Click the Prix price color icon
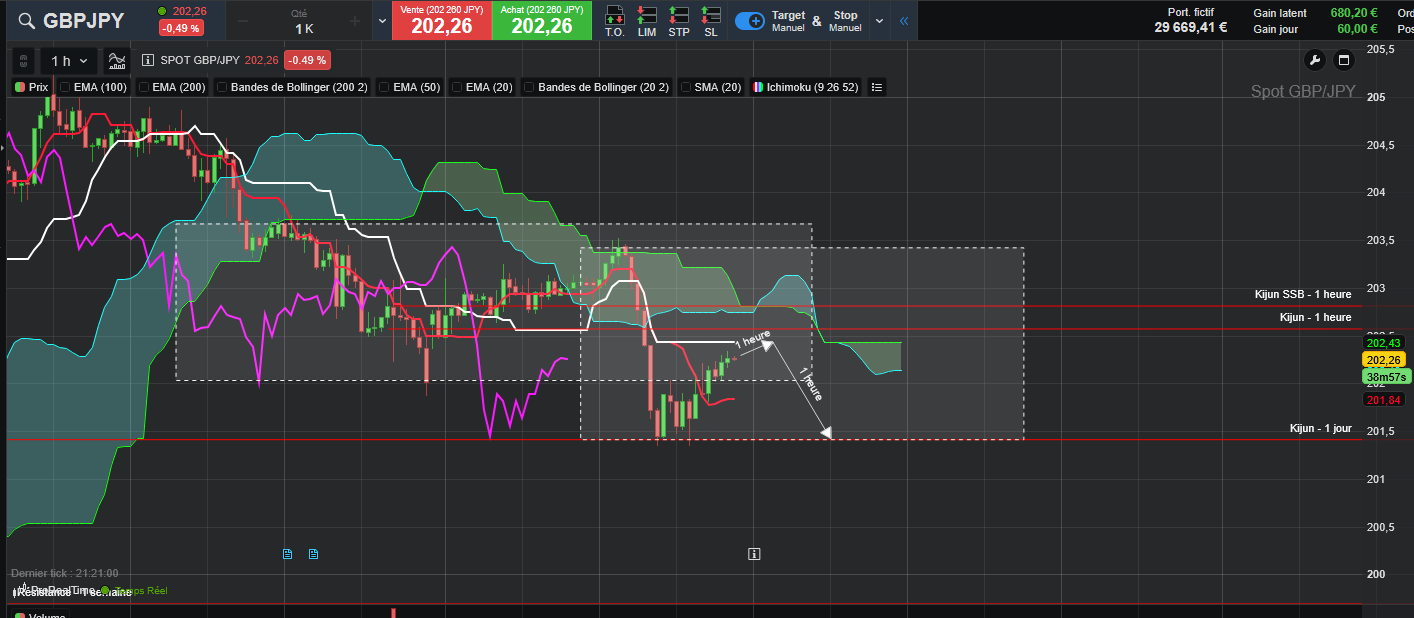Image resolution: width=1414 pixels, height=618 pixels. [20, 87]
